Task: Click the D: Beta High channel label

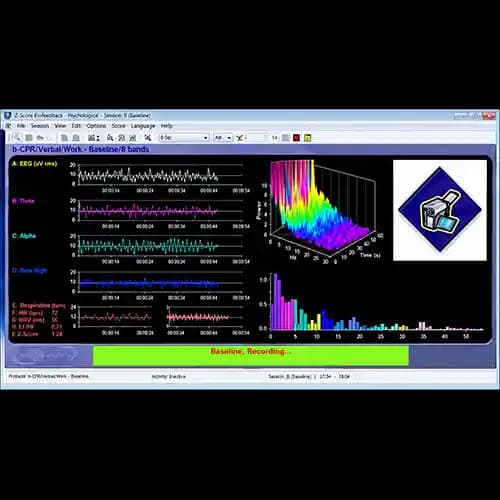Action: (x=30, y=270)
